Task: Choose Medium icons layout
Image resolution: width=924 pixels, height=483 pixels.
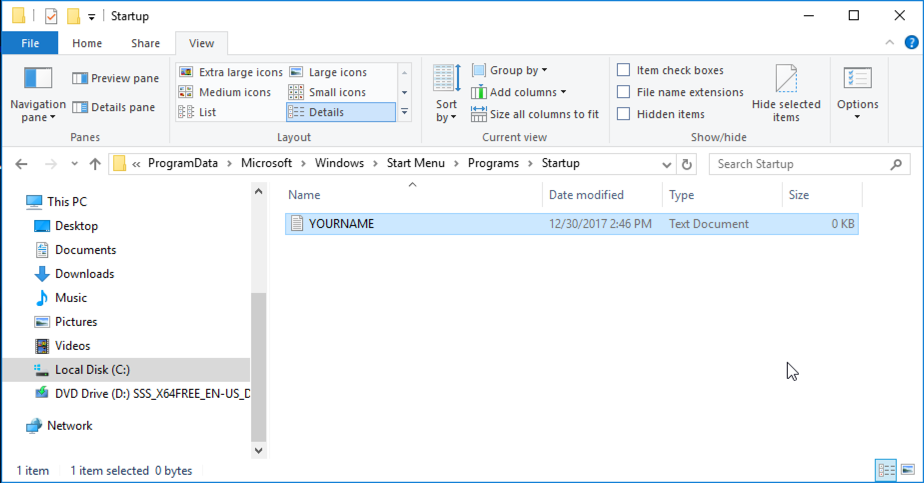Action: point(225,92)
